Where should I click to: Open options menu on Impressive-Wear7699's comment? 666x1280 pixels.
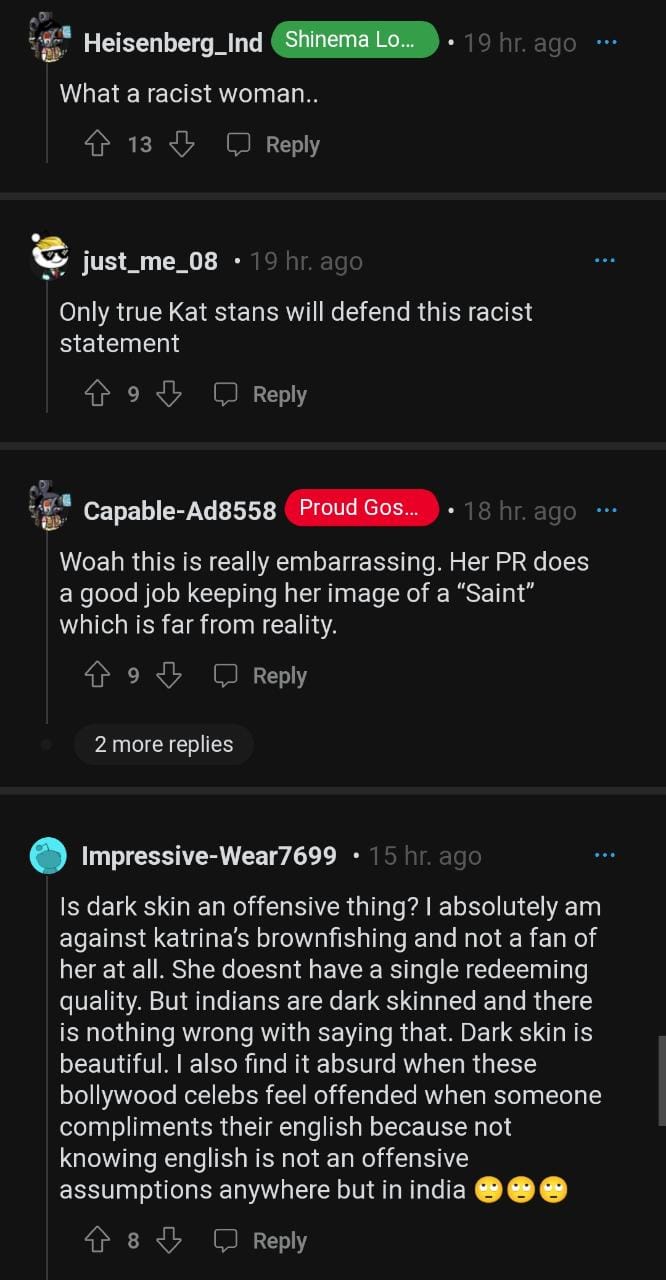click(606, 856)
